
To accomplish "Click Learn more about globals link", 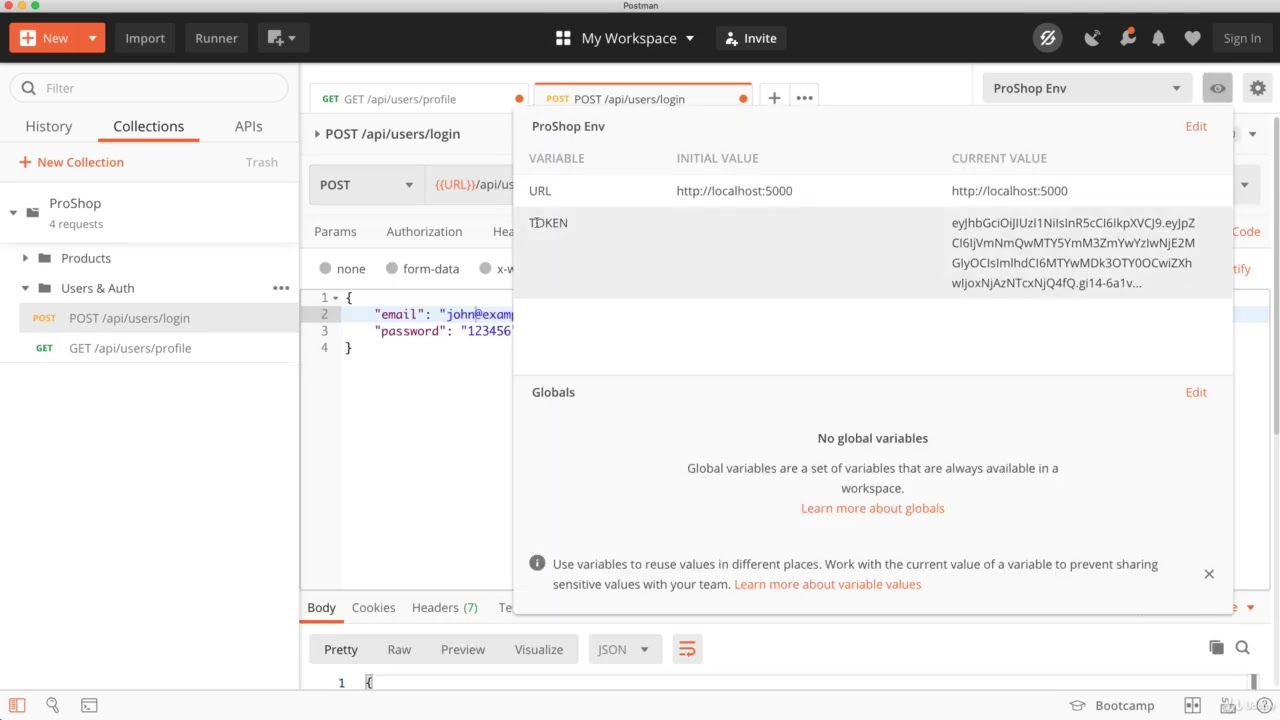I will (x=872, y=508).
